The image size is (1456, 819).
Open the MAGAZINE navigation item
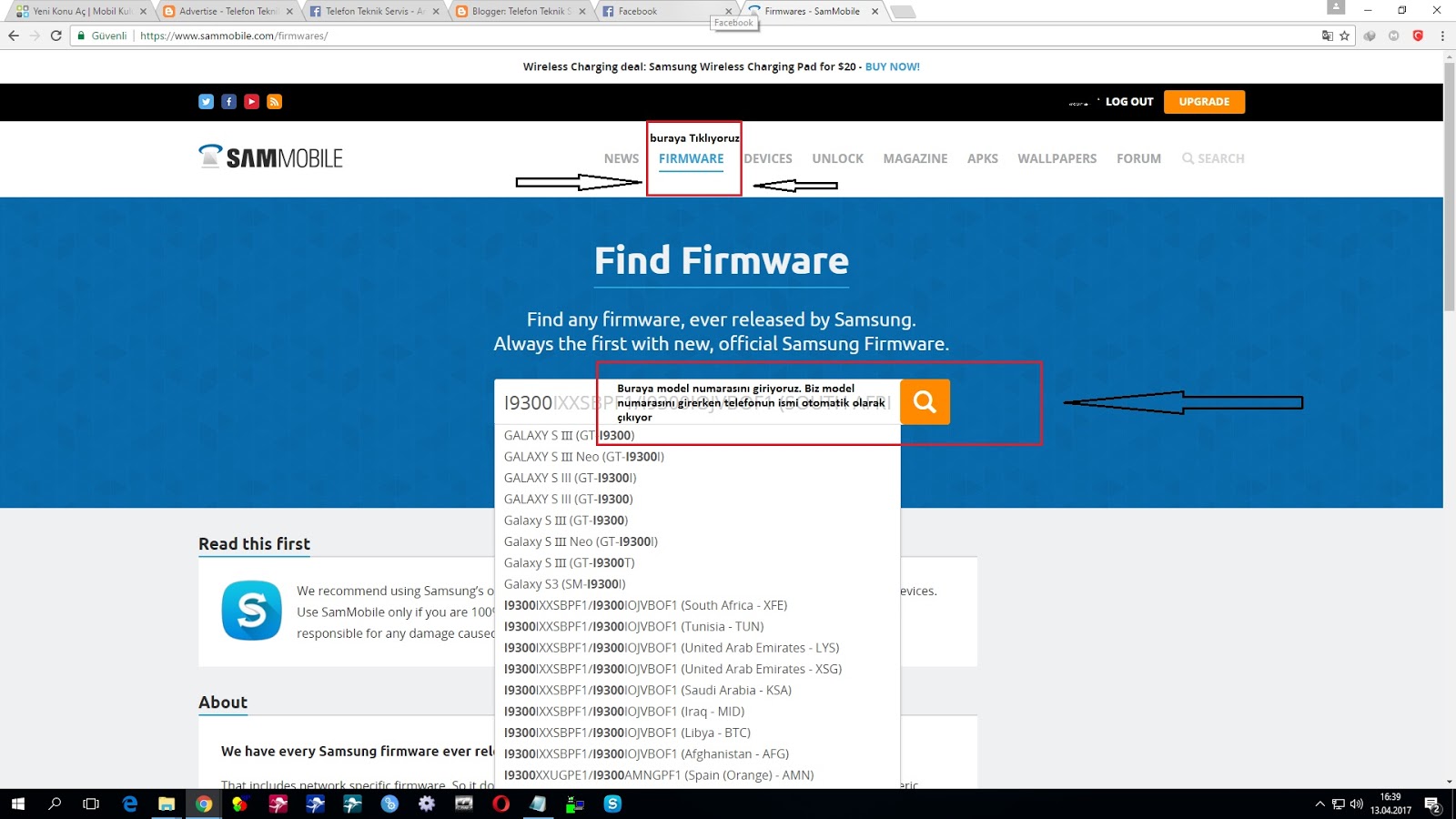pyautogui.click(x=915, y=158)
